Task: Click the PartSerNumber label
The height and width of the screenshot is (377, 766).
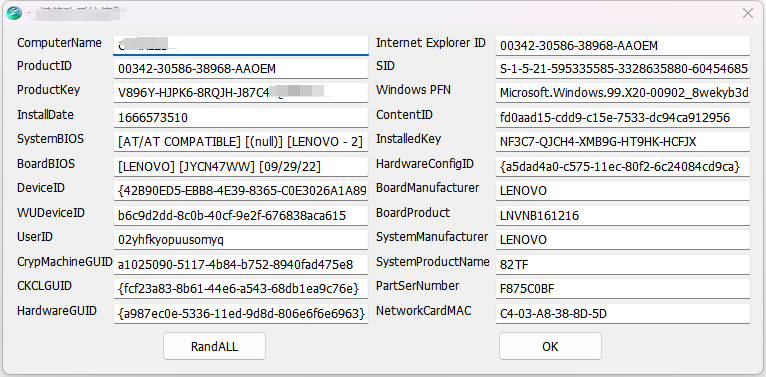Action: tap(418, 286)
